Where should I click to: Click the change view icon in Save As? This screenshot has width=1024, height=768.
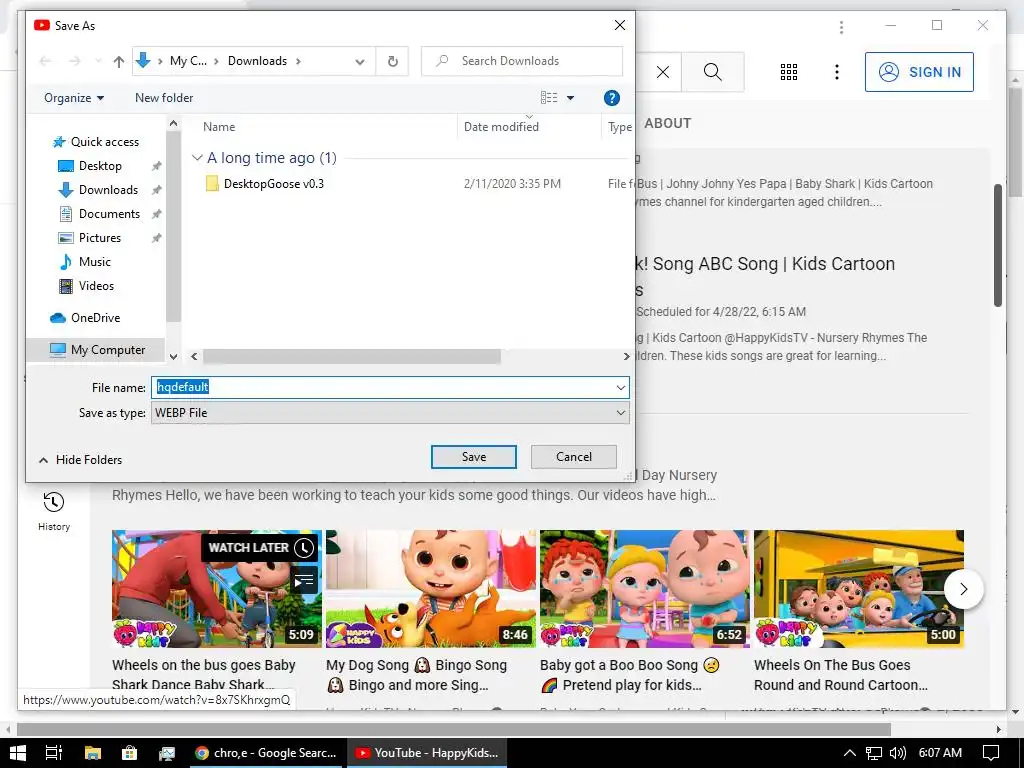pos(549,98)
